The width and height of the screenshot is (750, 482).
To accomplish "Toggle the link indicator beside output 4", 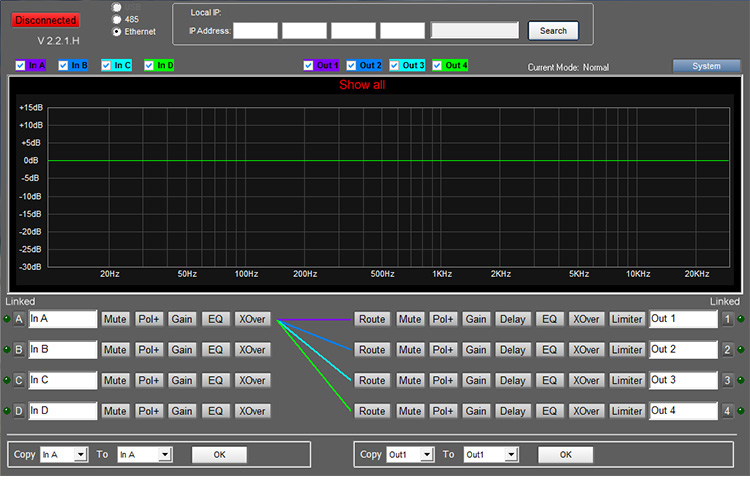I will coord(741,411).
